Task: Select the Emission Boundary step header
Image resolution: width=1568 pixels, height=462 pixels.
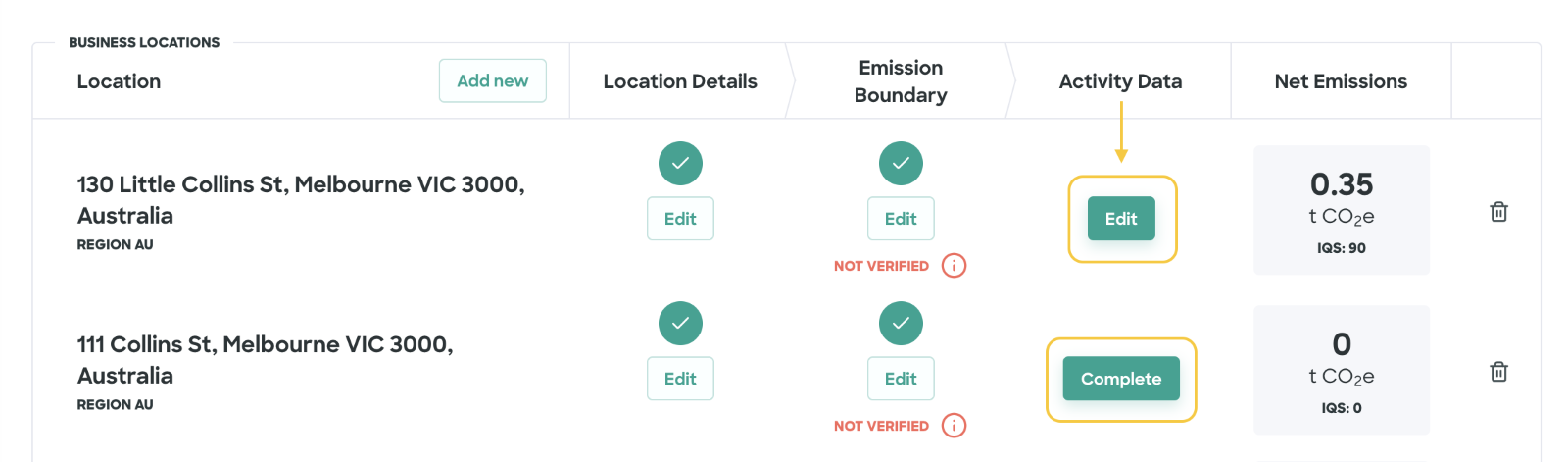Action: [901, 81]
